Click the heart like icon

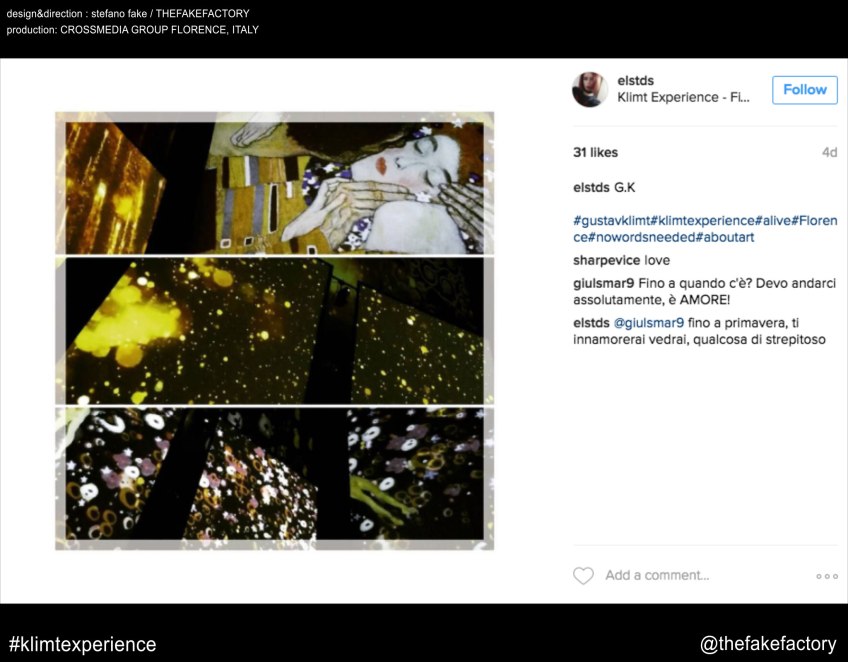583,575
